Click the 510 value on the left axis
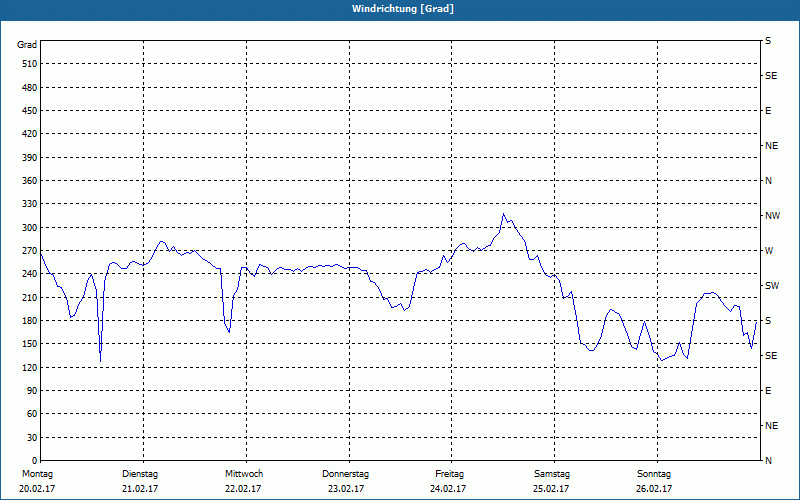The height and width of the screenshot is (500, 800). click(30, 64)
